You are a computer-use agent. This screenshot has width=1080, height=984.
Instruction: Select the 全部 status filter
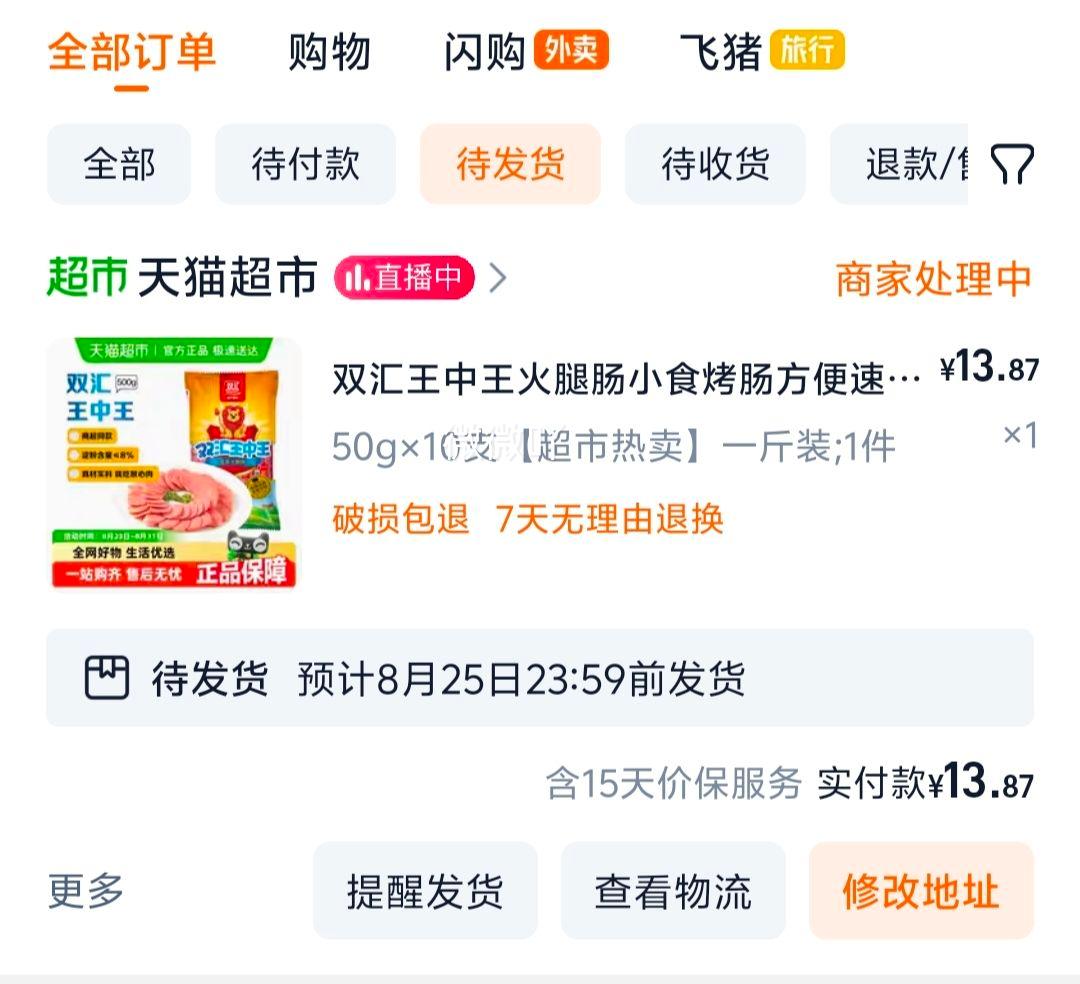118,164
